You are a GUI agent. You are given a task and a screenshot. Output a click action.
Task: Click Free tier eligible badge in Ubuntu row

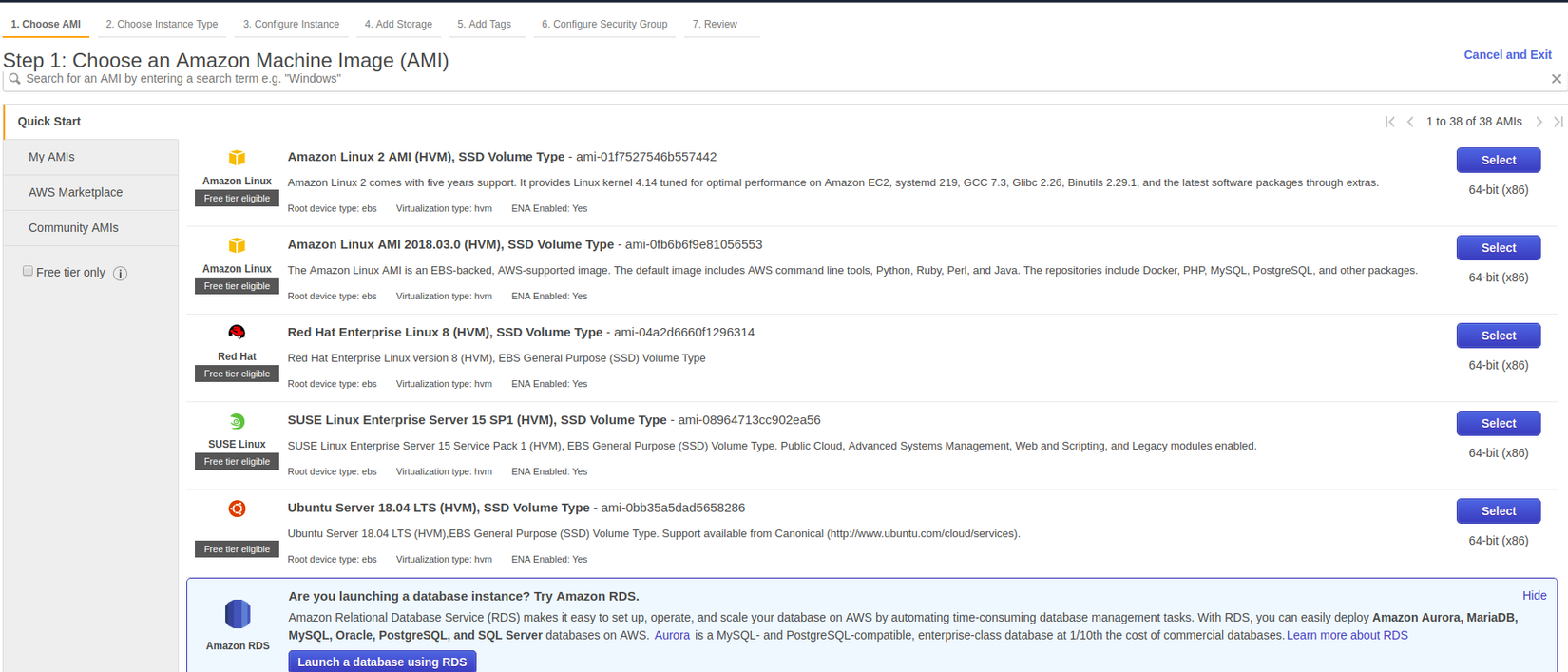[237, 549]
